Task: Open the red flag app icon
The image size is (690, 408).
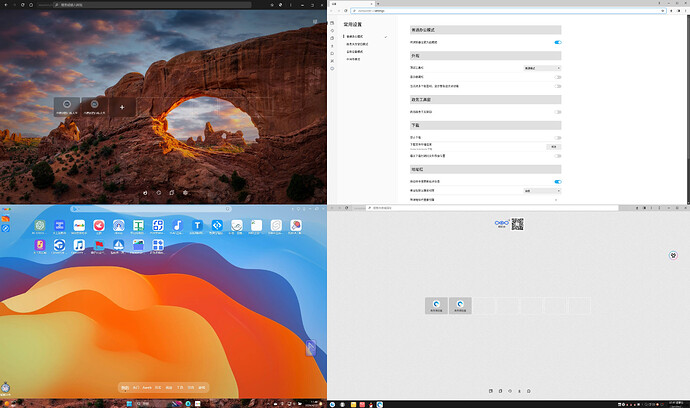Action: (x=99, y=245)
